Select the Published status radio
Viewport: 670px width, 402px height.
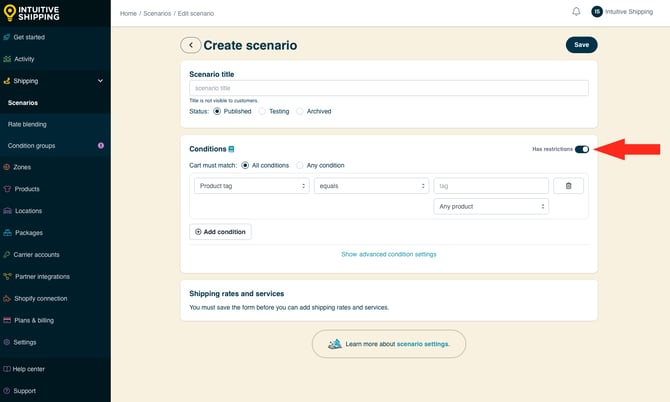tap(217, 111)
